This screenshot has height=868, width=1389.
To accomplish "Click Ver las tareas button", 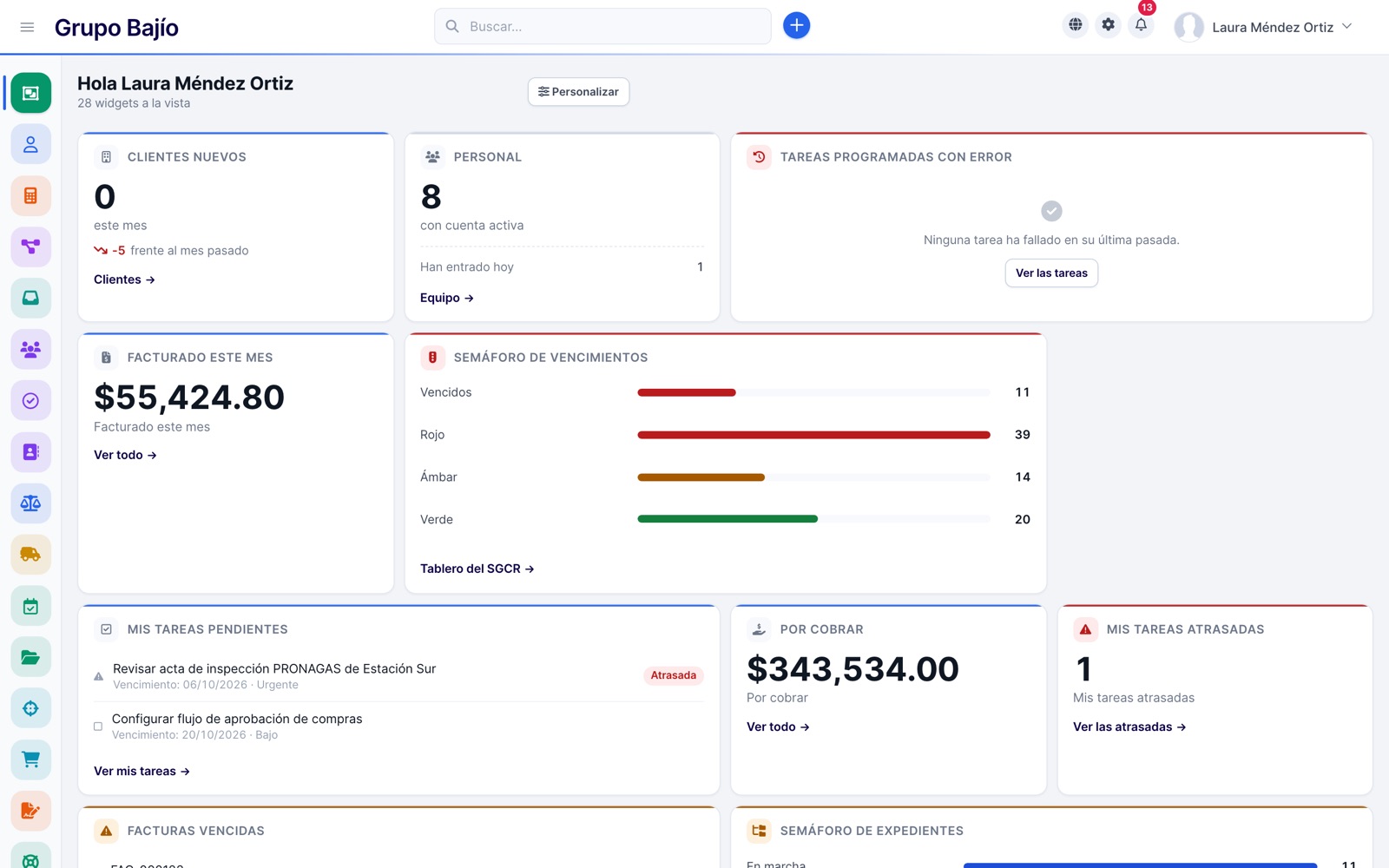I will point(1051,273).
